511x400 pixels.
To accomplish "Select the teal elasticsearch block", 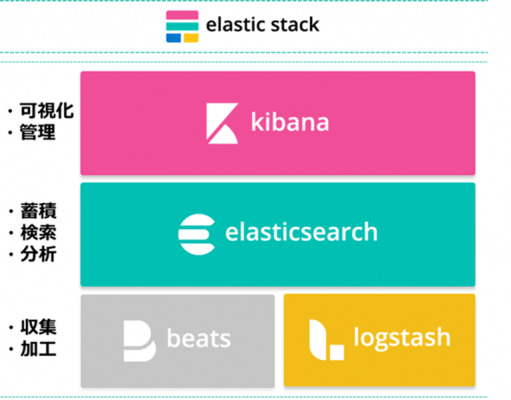I will pos(278,234).
